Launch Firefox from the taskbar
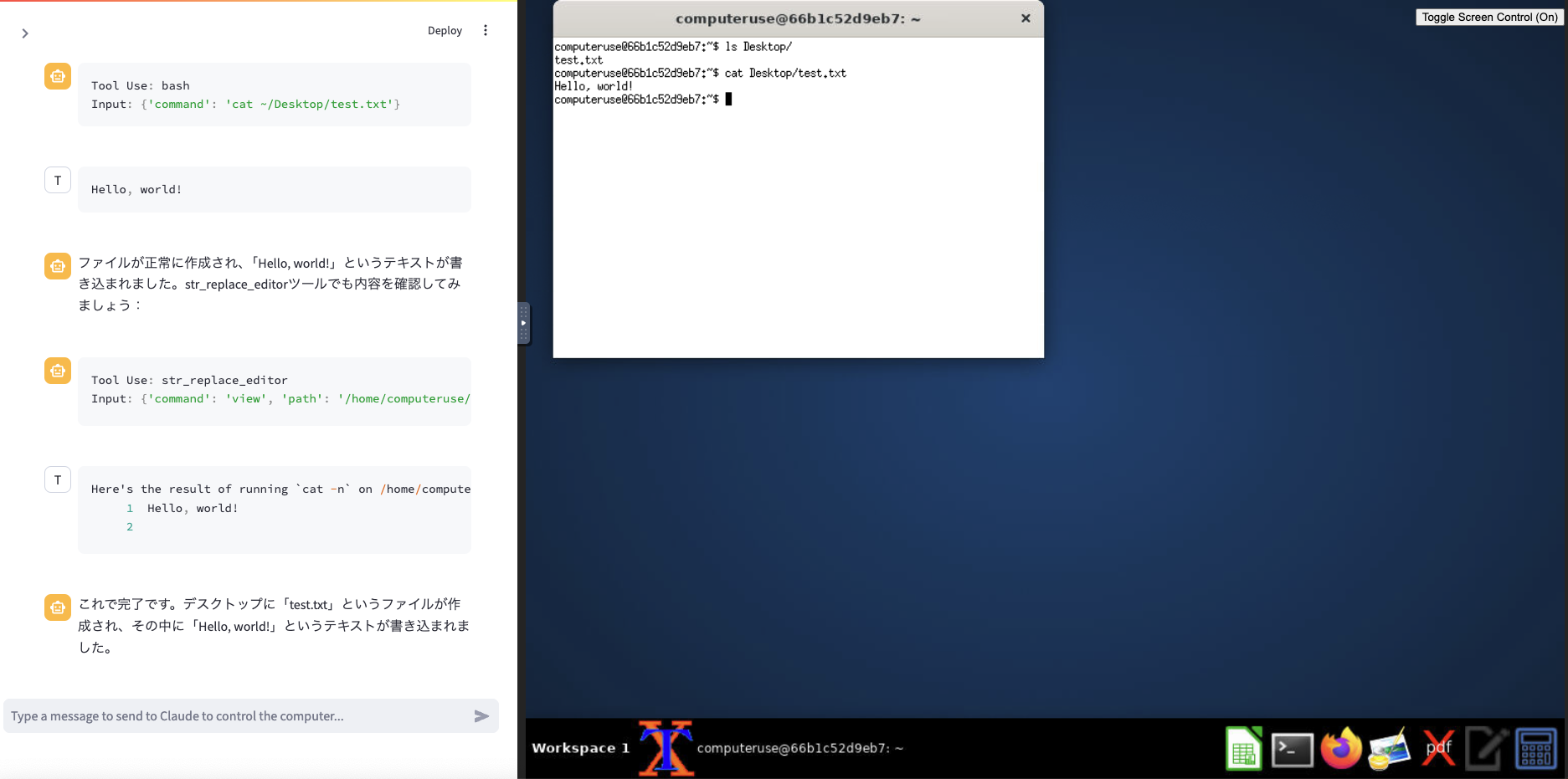This screenshot has width=1568, height=779. [1341, 748]
